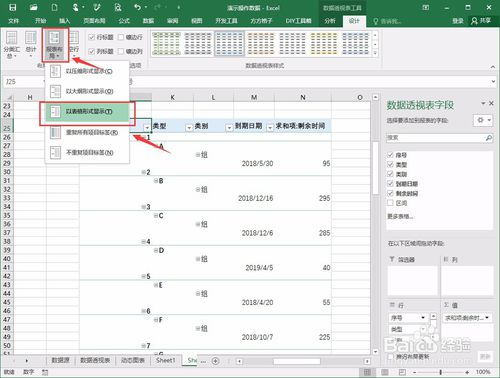500x378 pixels.
Task: Open the 文件 File tab
Action: tap(14, 21)
